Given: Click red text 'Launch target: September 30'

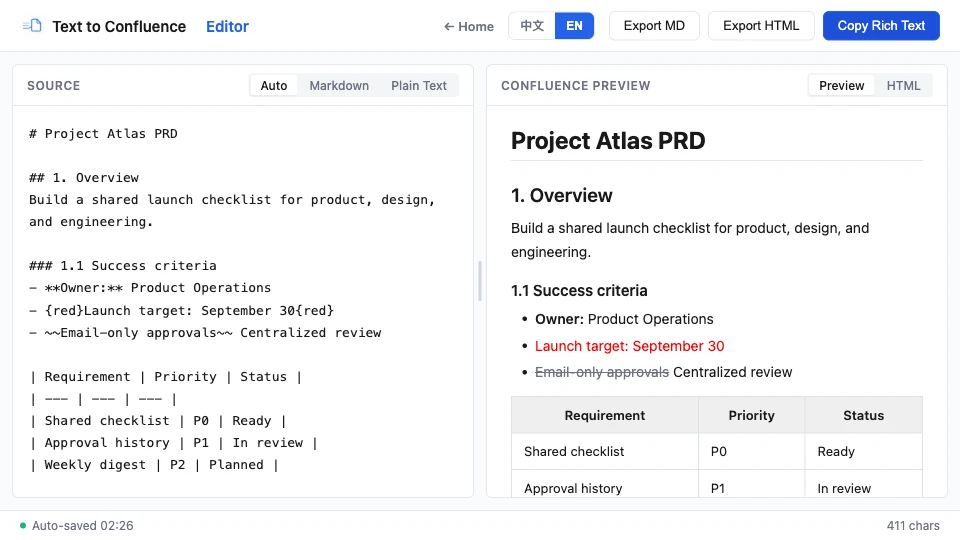Looking at the screenshot, I should tap(629, 346).
